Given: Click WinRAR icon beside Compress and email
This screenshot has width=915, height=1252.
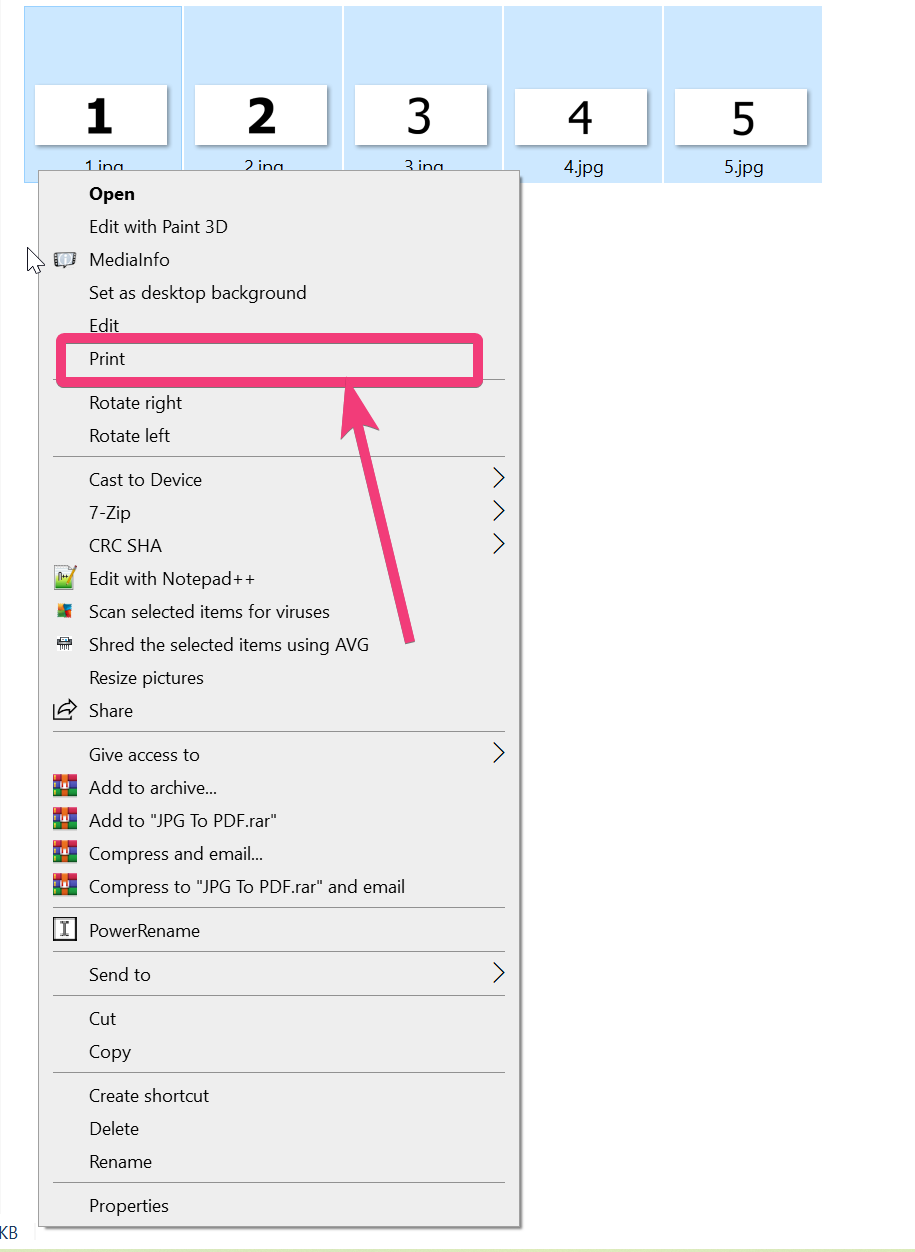Looking at the screenshot, I should click(64, 853).
